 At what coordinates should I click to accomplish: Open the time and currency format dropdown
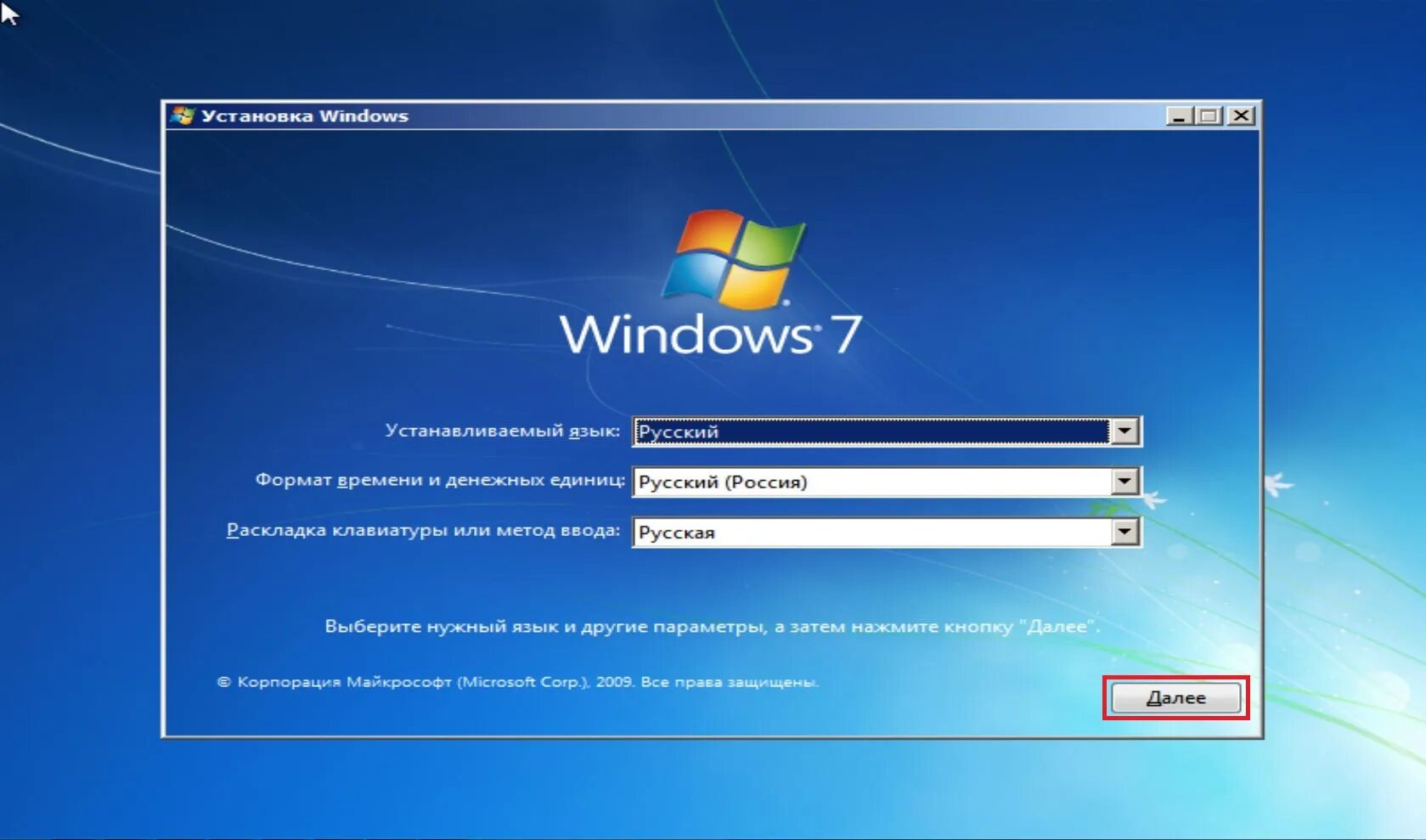click(1127, 481)
